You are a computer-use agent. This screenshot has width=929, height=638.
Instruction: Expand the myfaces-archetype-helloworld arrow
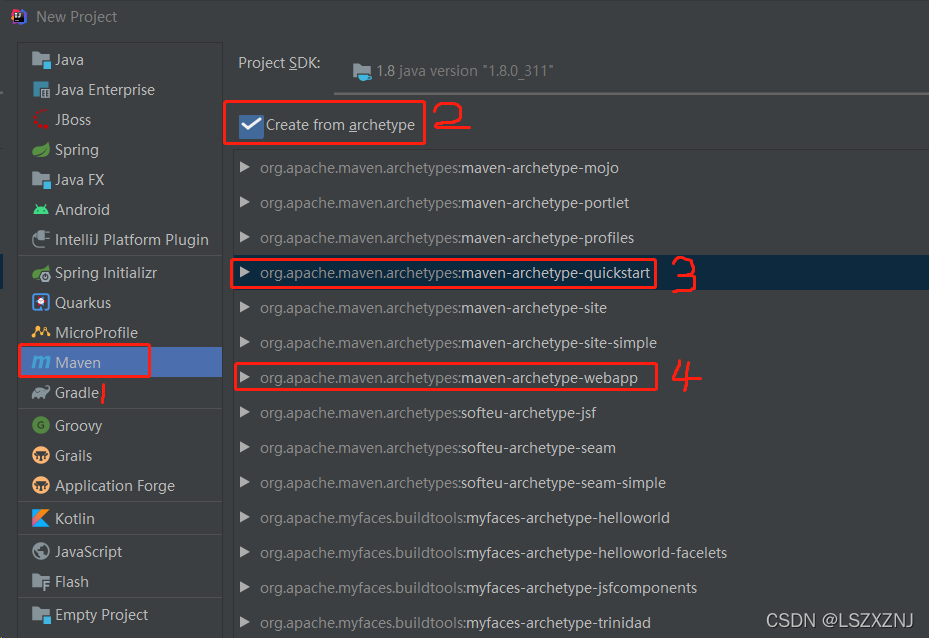coord(245,517)
